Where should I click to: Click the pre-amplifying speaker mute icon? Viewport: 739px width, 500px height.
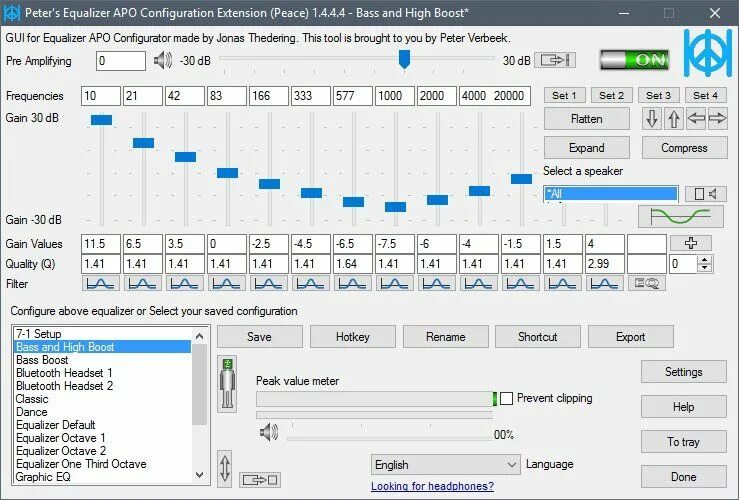click(163, 60)
